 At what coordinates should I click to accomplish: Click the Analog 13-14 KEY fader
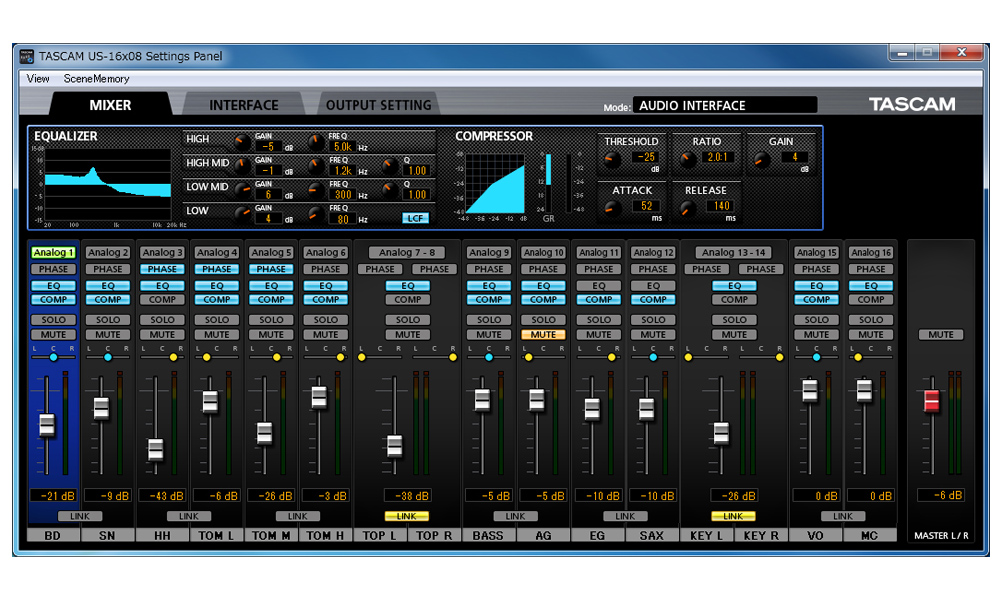pyautogui.click(x=721, y=433)
